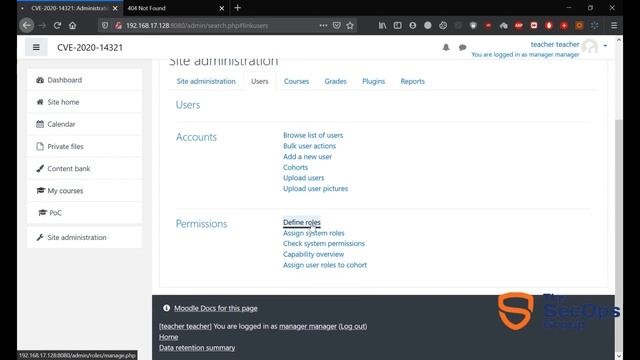Click the browser back arrow button

tap(27, 25)
